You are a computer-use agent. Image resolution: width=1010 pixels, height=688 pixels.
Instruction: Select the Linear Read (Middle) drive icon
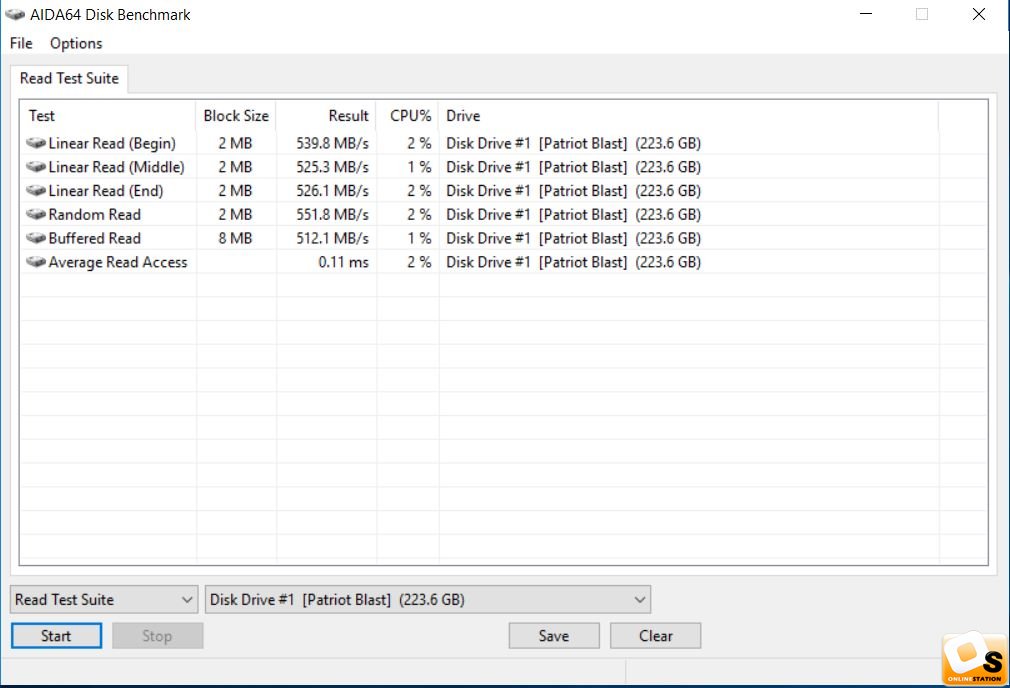pos(36,167)
